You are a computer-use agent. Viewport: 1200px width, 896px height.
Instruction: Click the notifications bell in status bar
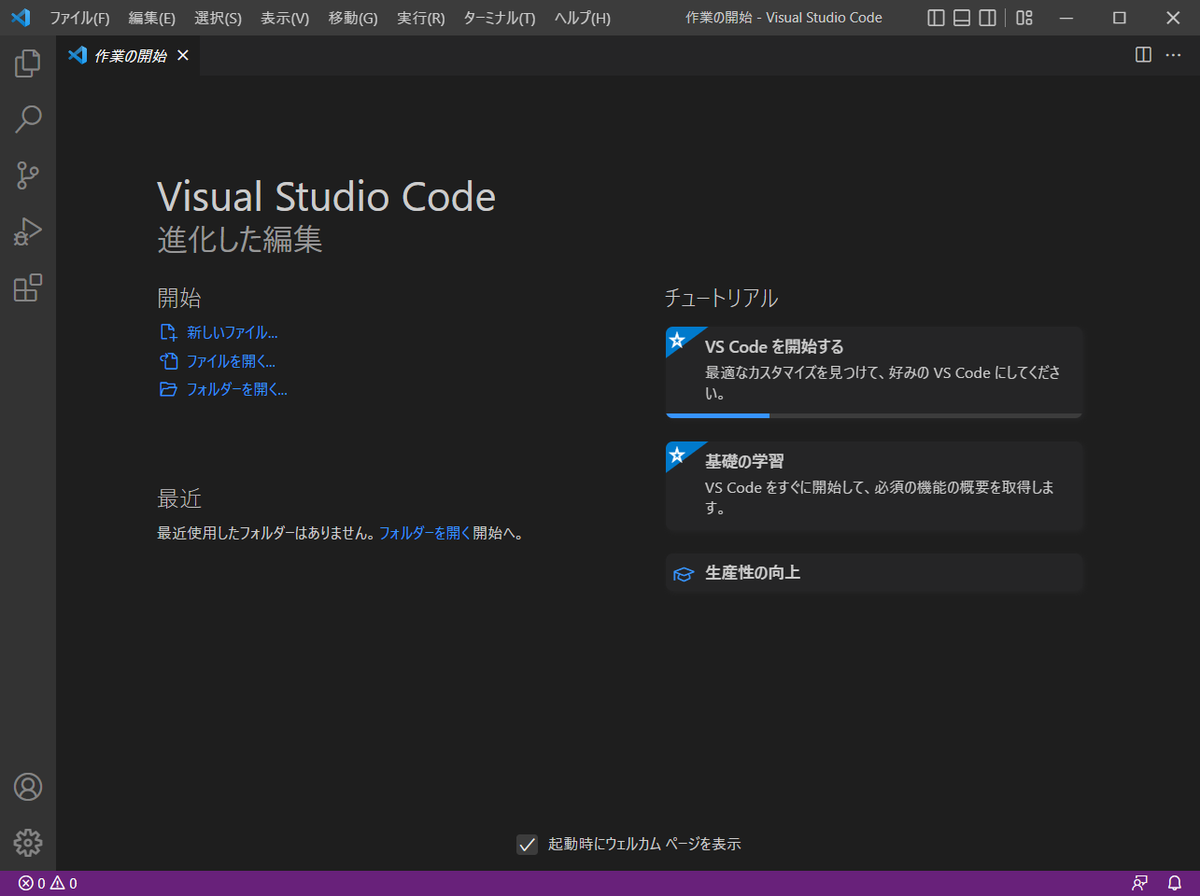[x=1175, y=883]
